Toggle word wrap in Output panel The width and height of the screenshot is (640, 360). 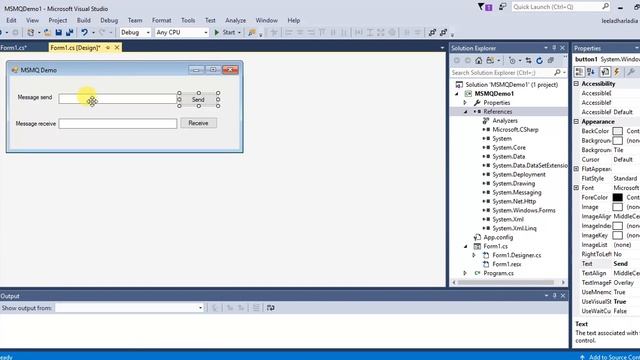pyautogui.click(x=271, y=308)
